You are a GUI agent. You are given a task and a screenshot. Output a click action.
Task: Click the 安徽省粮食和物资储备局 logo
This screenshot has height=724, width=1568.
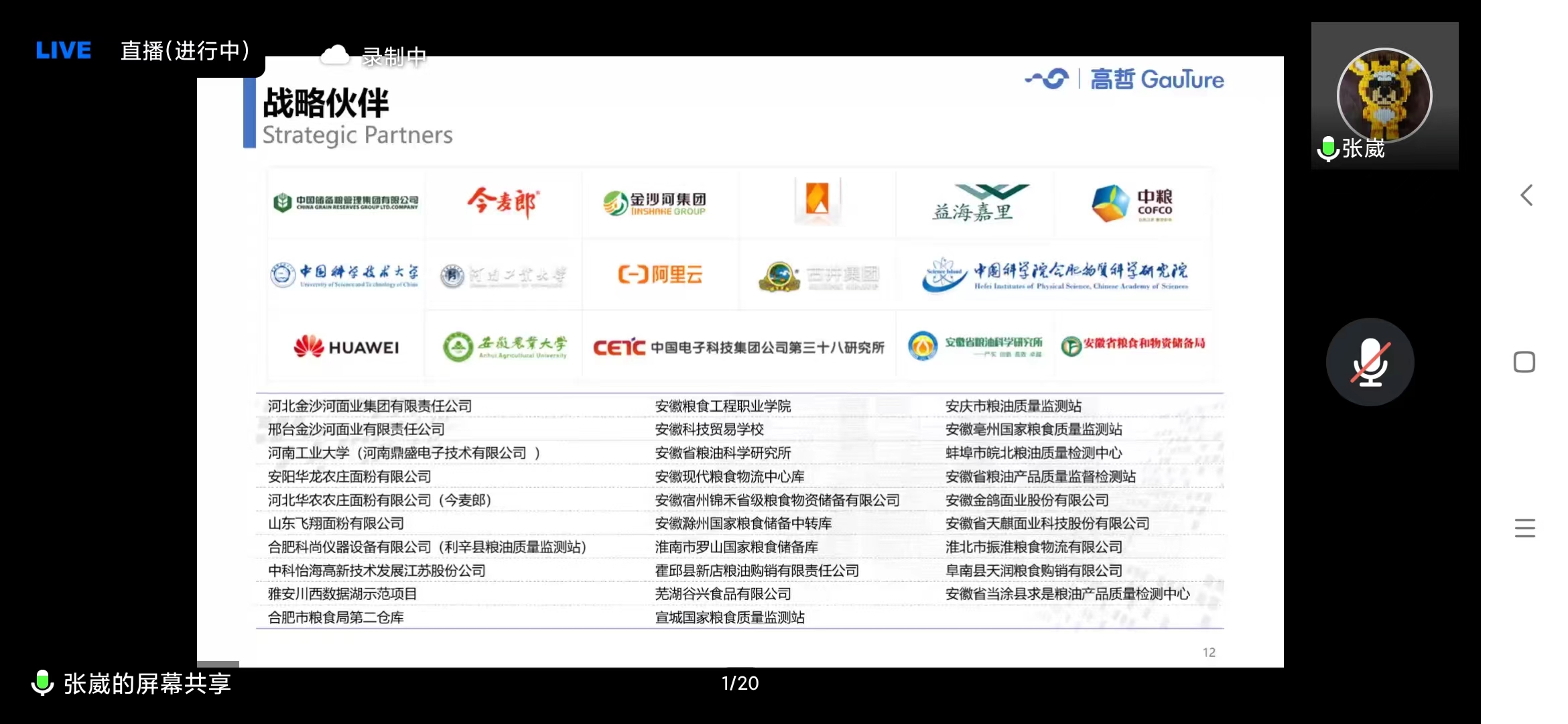point(1133,345)
